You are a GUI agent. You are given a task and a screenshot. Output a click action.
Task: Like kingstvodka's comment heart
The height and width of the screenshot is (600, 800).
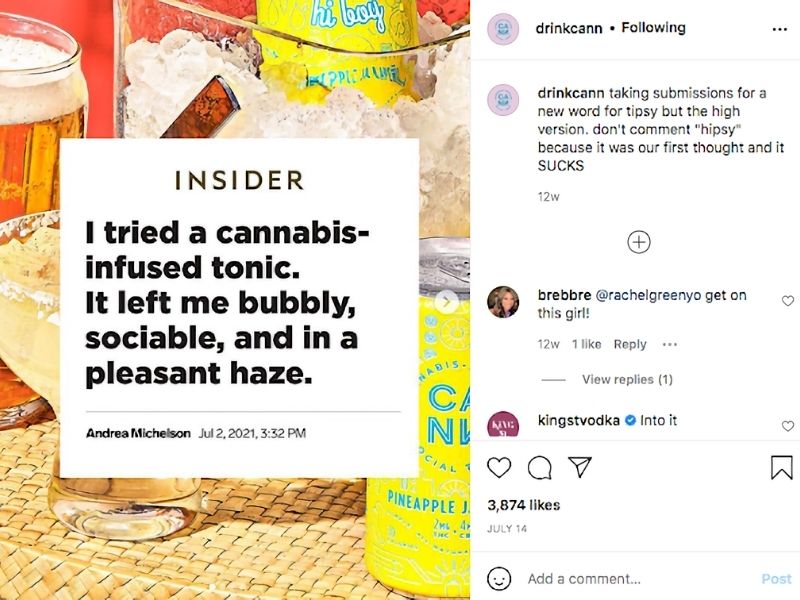coord(788,426)
